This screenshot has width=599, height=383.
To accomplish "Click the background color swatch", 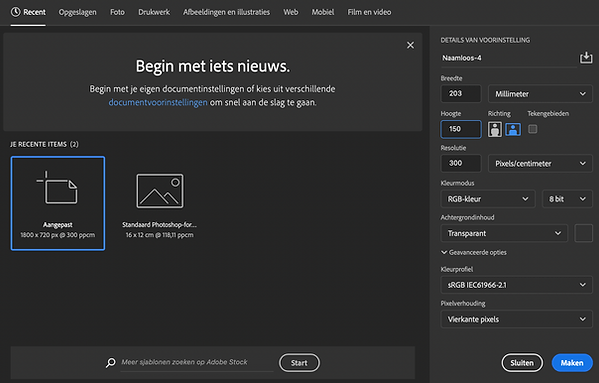I will pos(583,233).
